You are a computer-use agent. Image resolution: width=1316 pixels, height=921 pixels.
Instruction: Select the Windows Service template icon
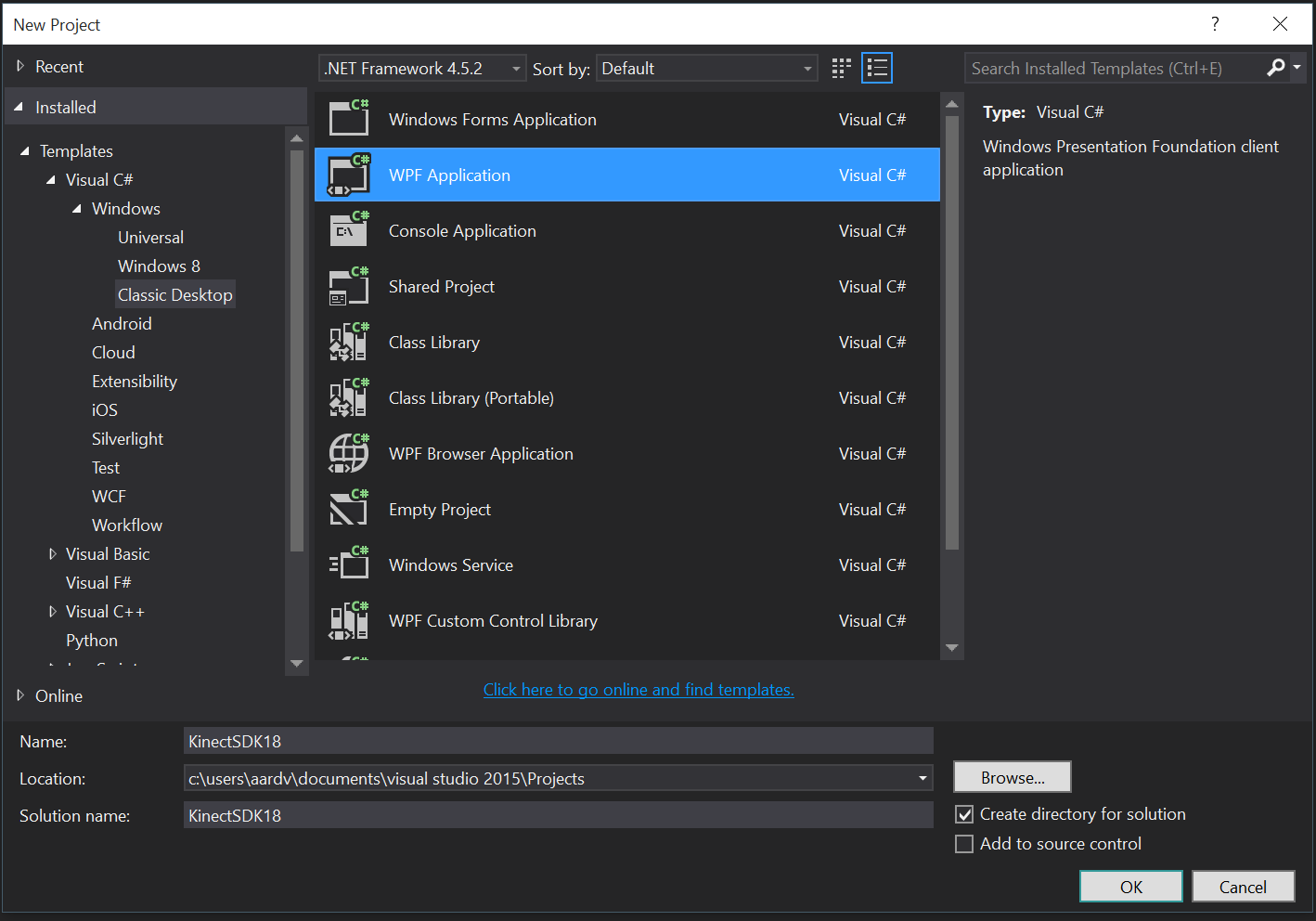pyautogui.click(x=348, y=564)
